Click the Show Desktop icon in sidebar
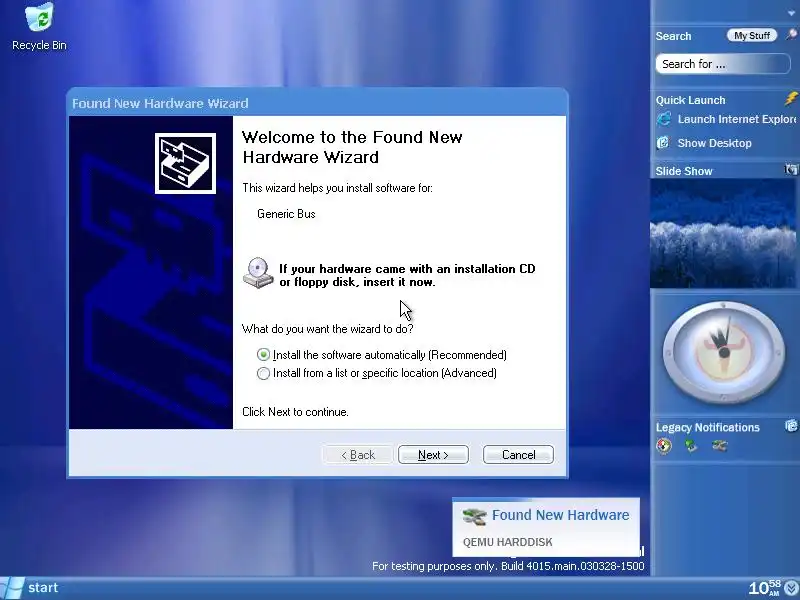This screenshot has height=600, width=800. click(x=663, y=143)
